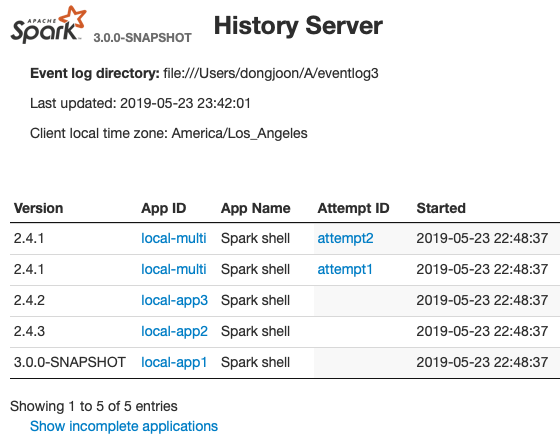Click the History Server title

pyautogui.click(x=298, y=26)
